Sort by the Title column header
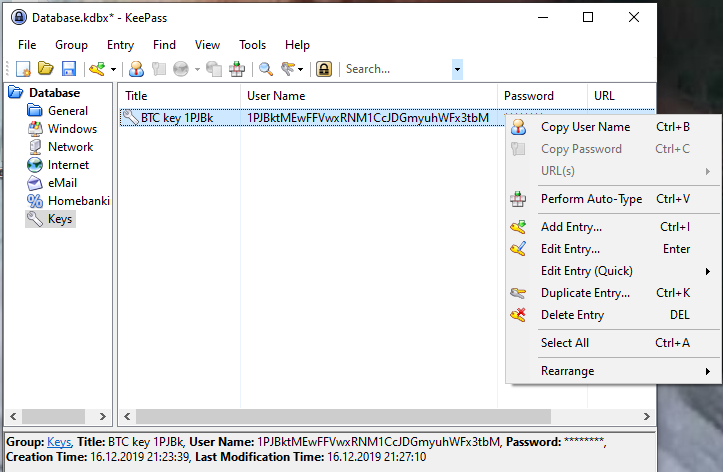This screenshot has width=723, height=472. (179, 96)
